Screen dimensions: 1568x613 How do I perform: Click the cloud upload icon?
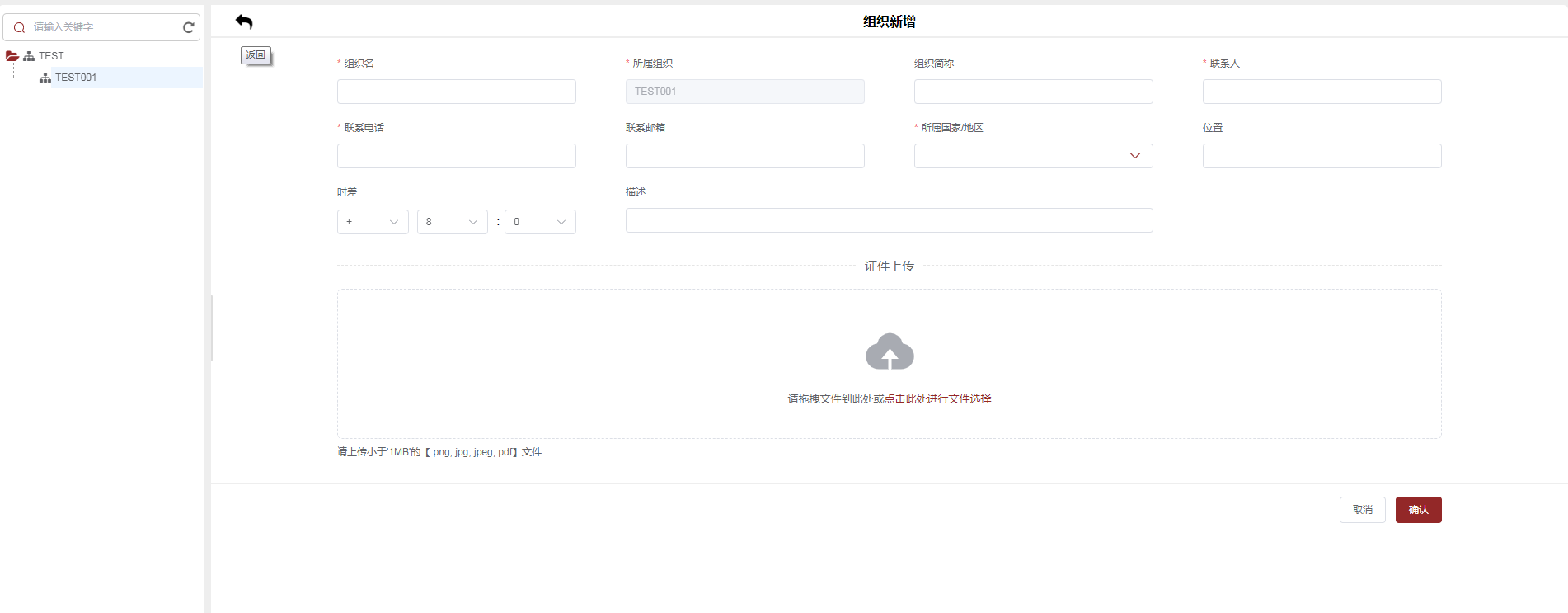coord(889,352)
